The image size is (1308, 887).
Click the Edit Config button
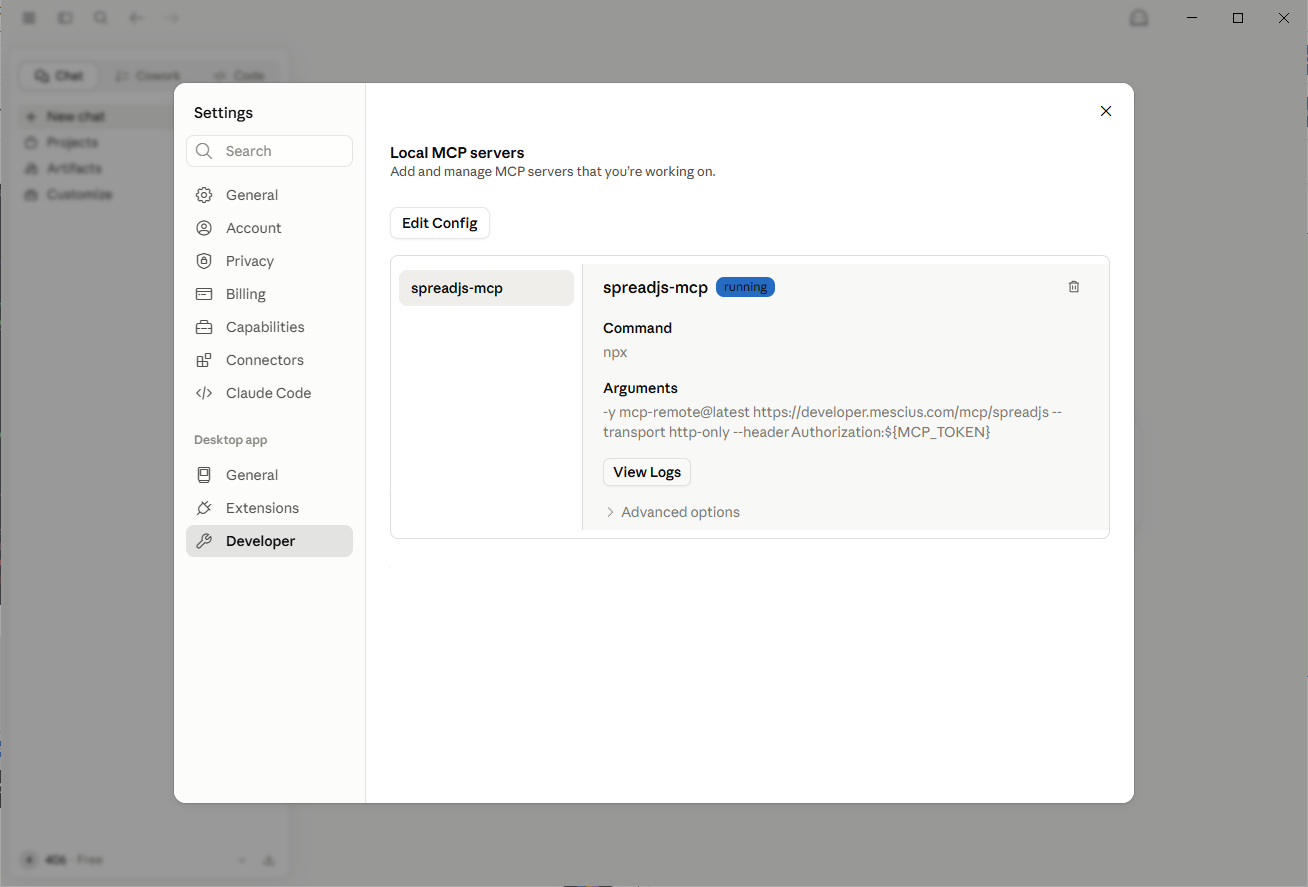440,223
